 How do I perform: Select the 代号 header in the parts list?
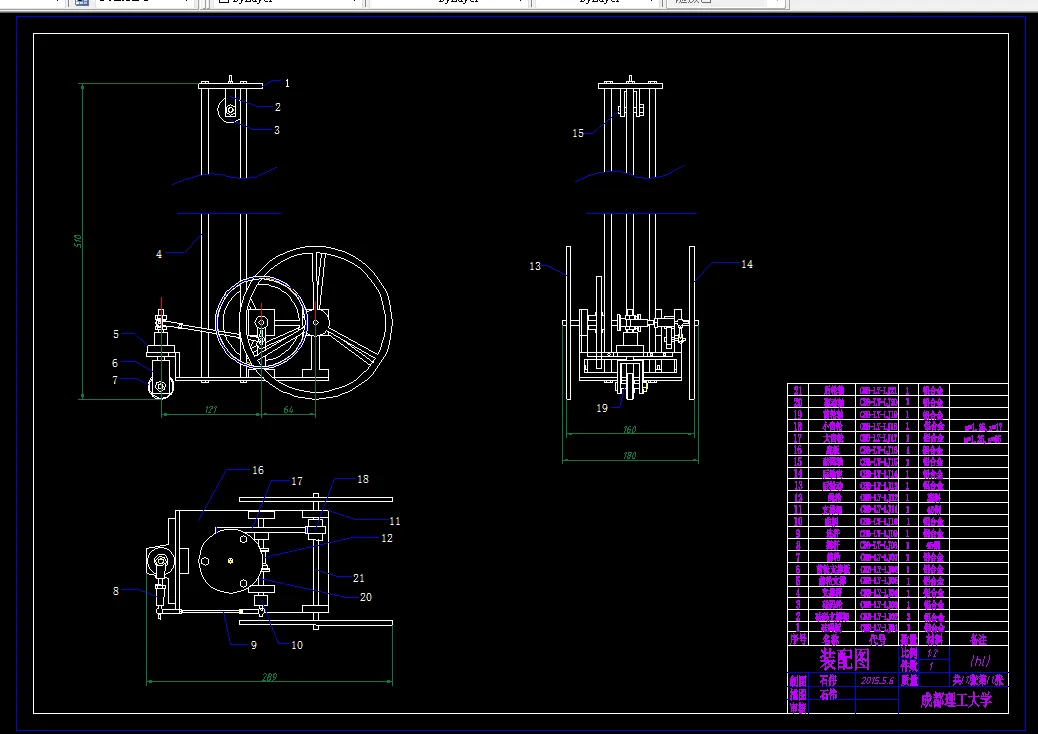[877, 639]
